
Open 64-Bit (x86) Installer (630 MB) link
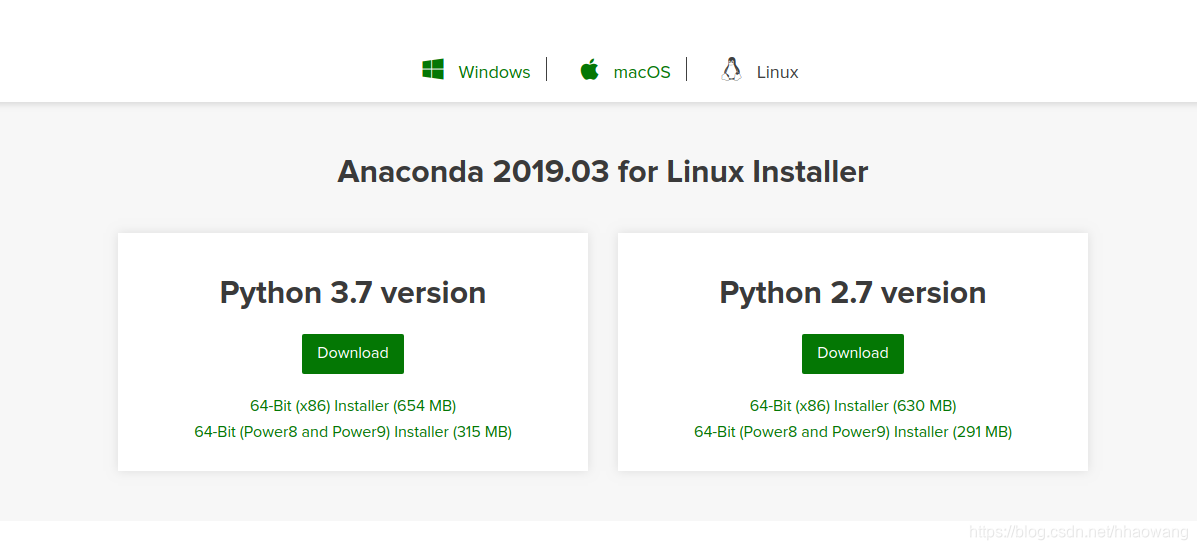853,406
